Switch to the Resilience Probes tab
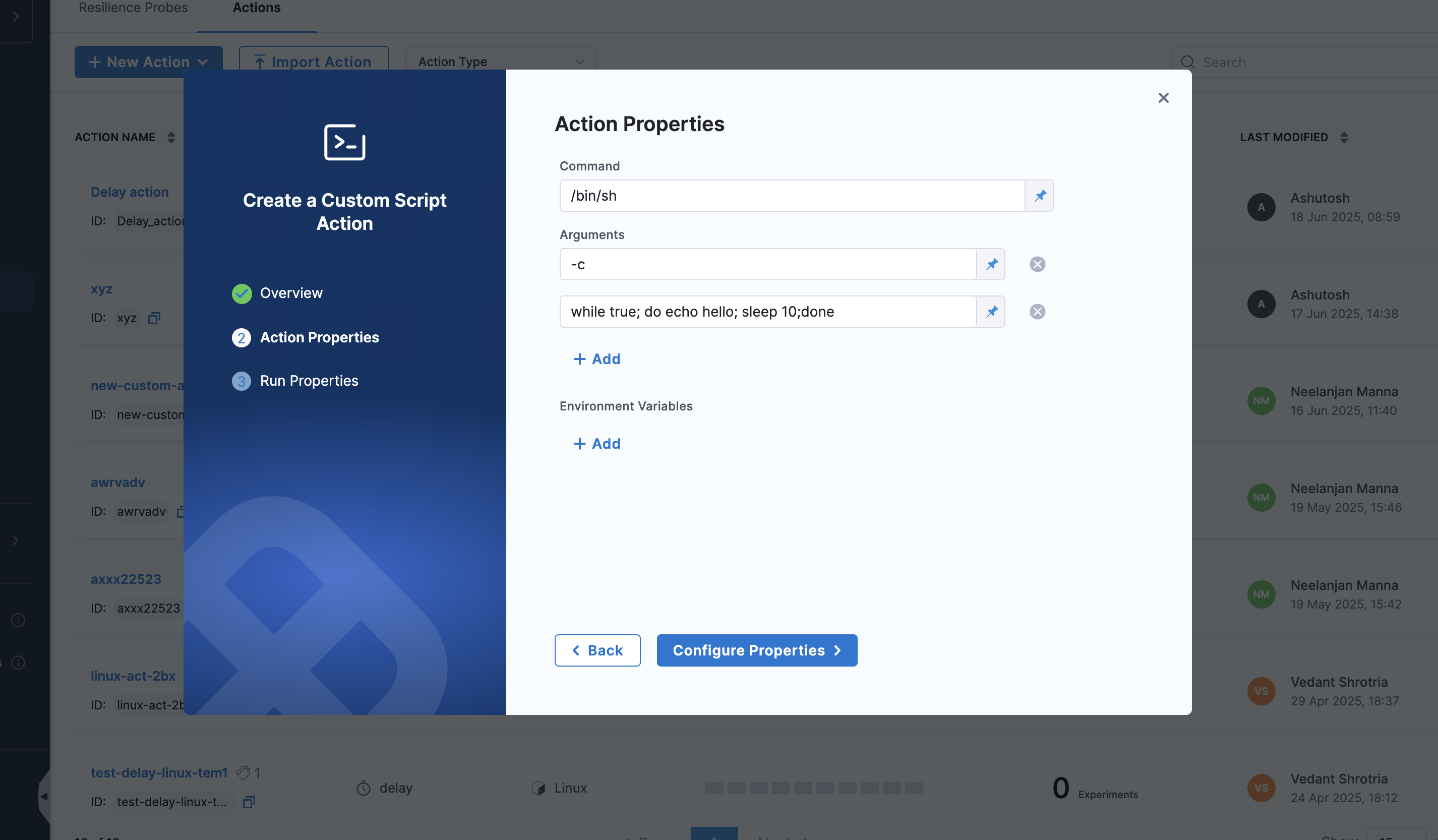 [133, 8]
